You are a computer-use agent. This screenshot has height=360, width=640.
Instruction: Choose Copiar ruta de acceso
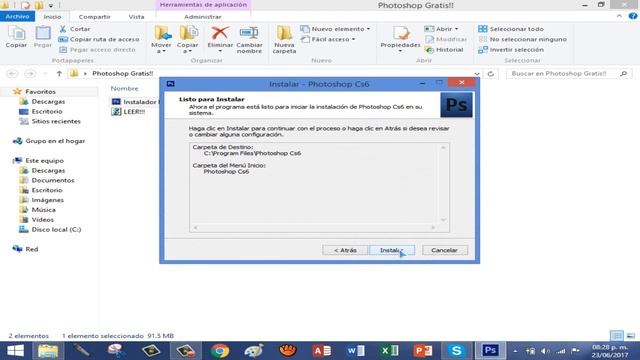point(99,39)
